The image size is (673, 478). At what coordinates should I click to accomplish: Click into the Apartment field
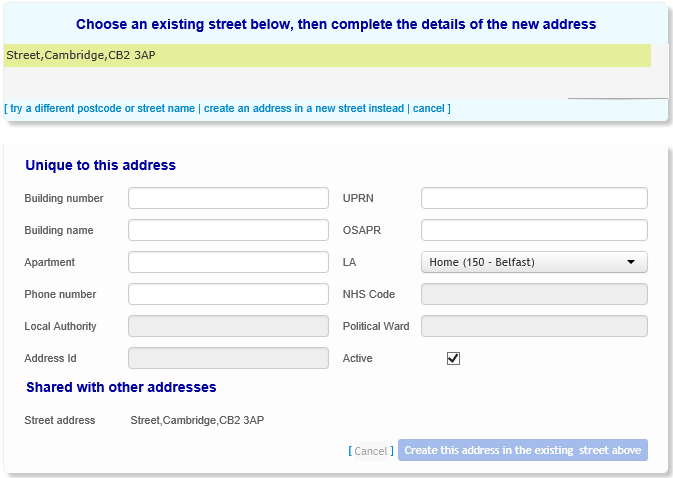click(x=228, y=262)
